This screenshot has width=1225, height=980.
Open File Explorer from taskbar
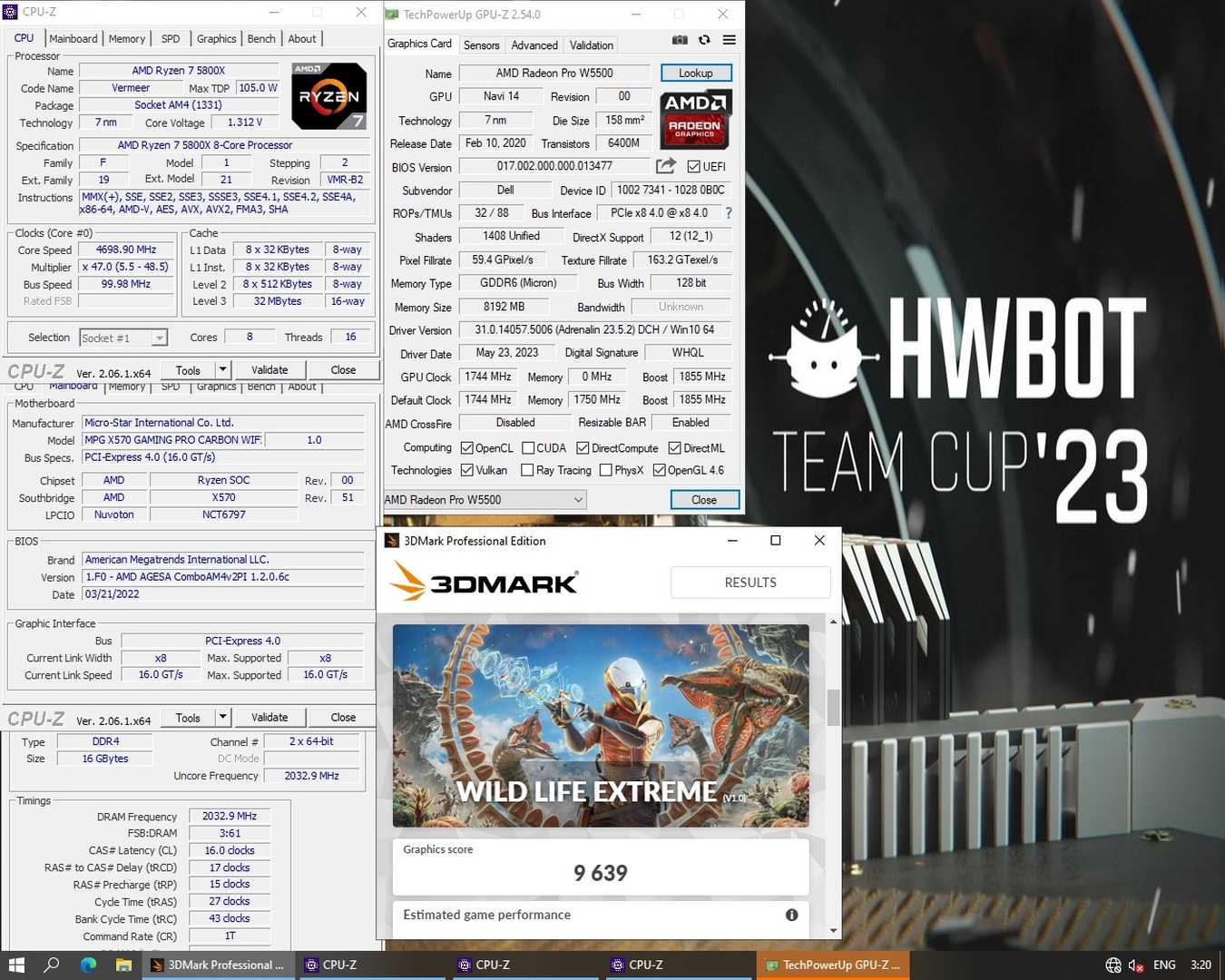tap(123, 965)
